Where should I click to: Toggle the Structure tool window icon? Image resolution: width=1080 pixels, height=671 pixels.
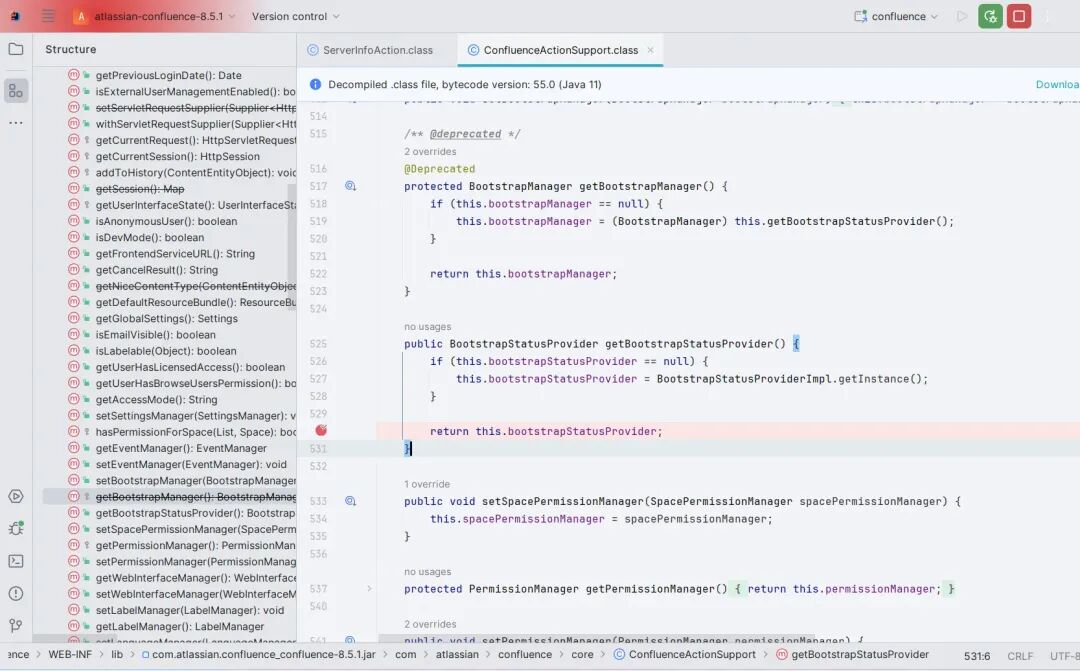point(16,91)
